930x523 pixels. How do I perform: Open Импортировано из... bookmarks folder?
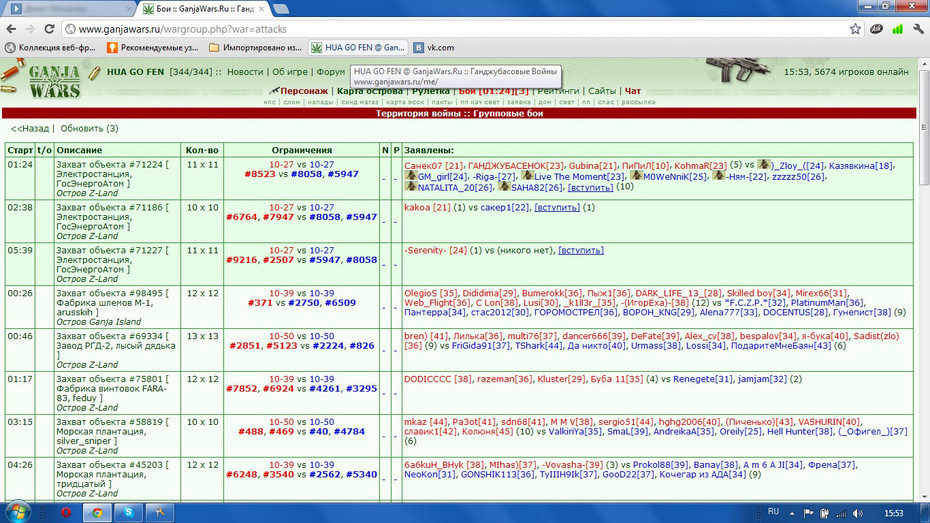click(x=256, y=47)
